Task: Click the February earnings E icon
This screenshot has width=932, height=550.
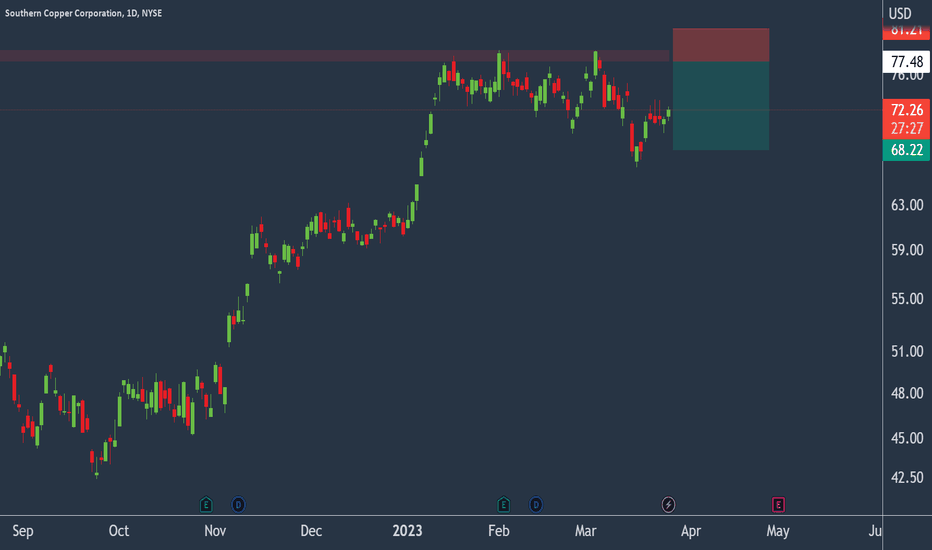Action: (x=503, y=505)
